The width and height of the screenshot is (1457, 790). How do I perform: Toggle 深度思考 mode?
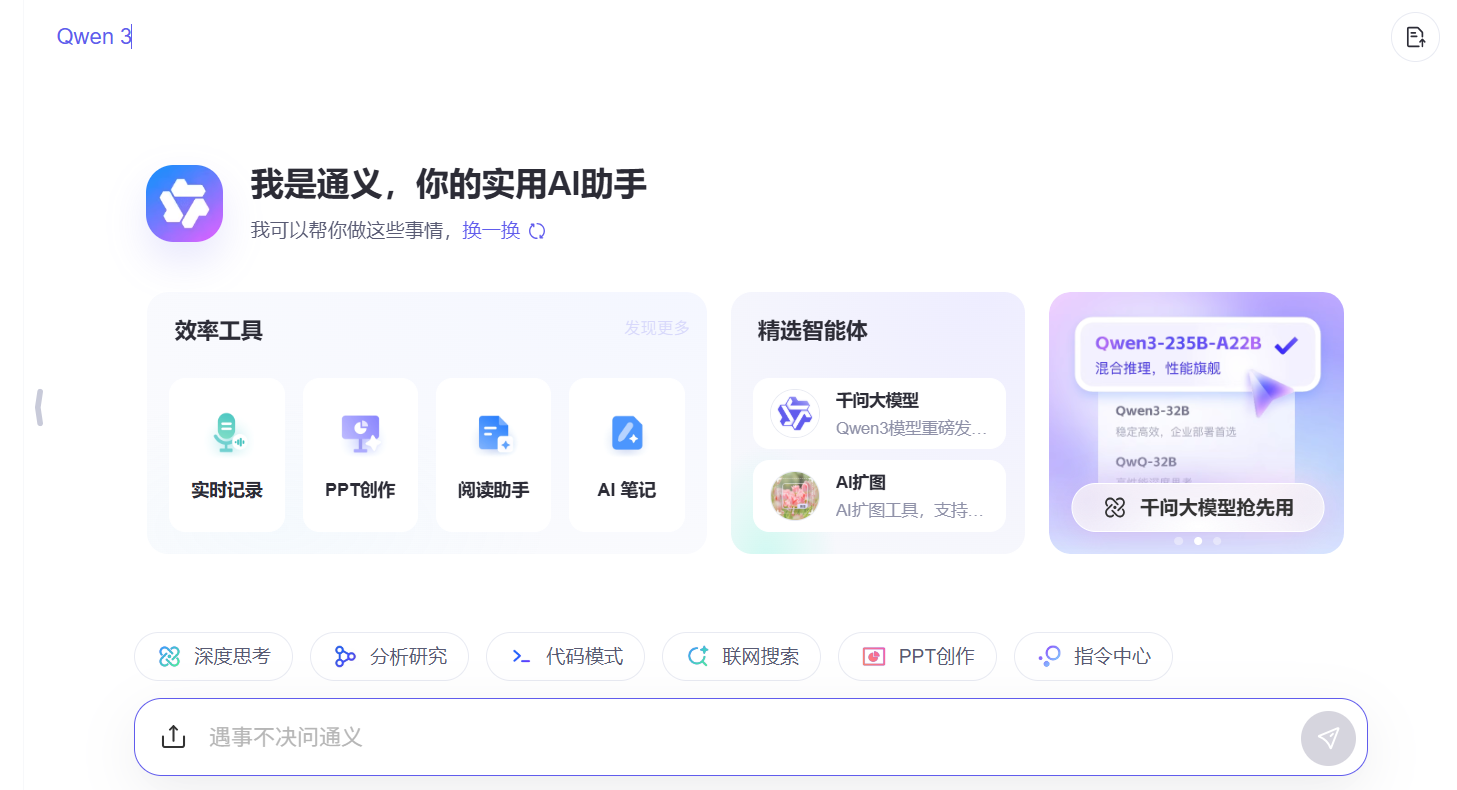point(214,657)
